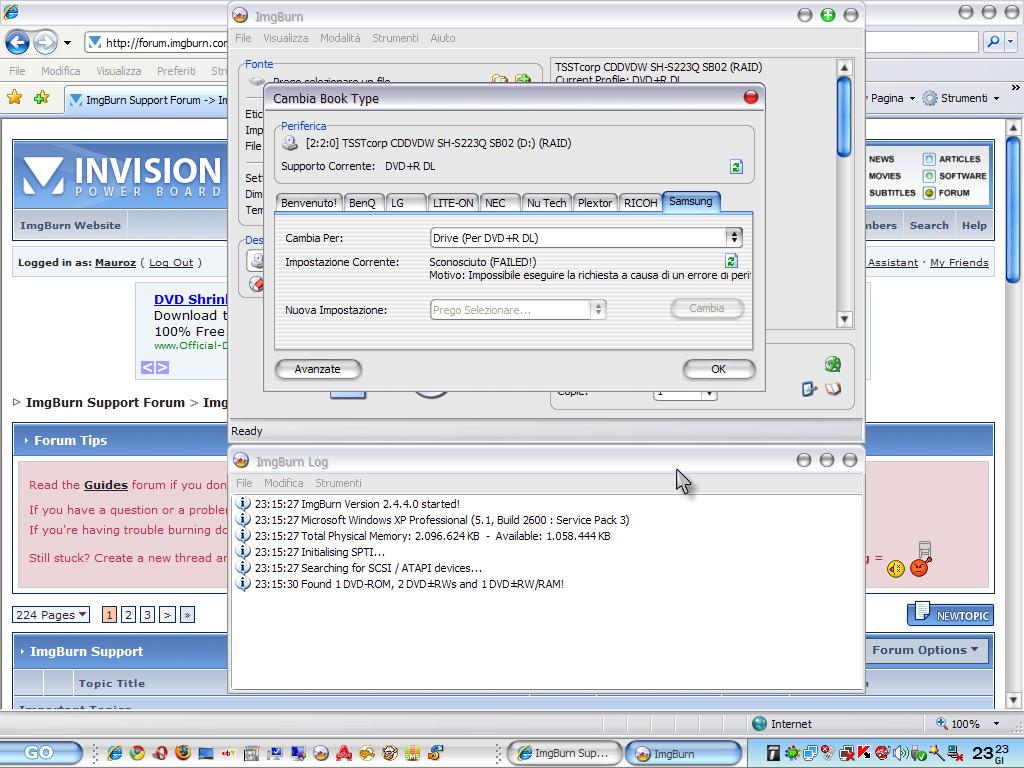
Task: Click the open book icon in ImgBurn window
Action: 833,389
